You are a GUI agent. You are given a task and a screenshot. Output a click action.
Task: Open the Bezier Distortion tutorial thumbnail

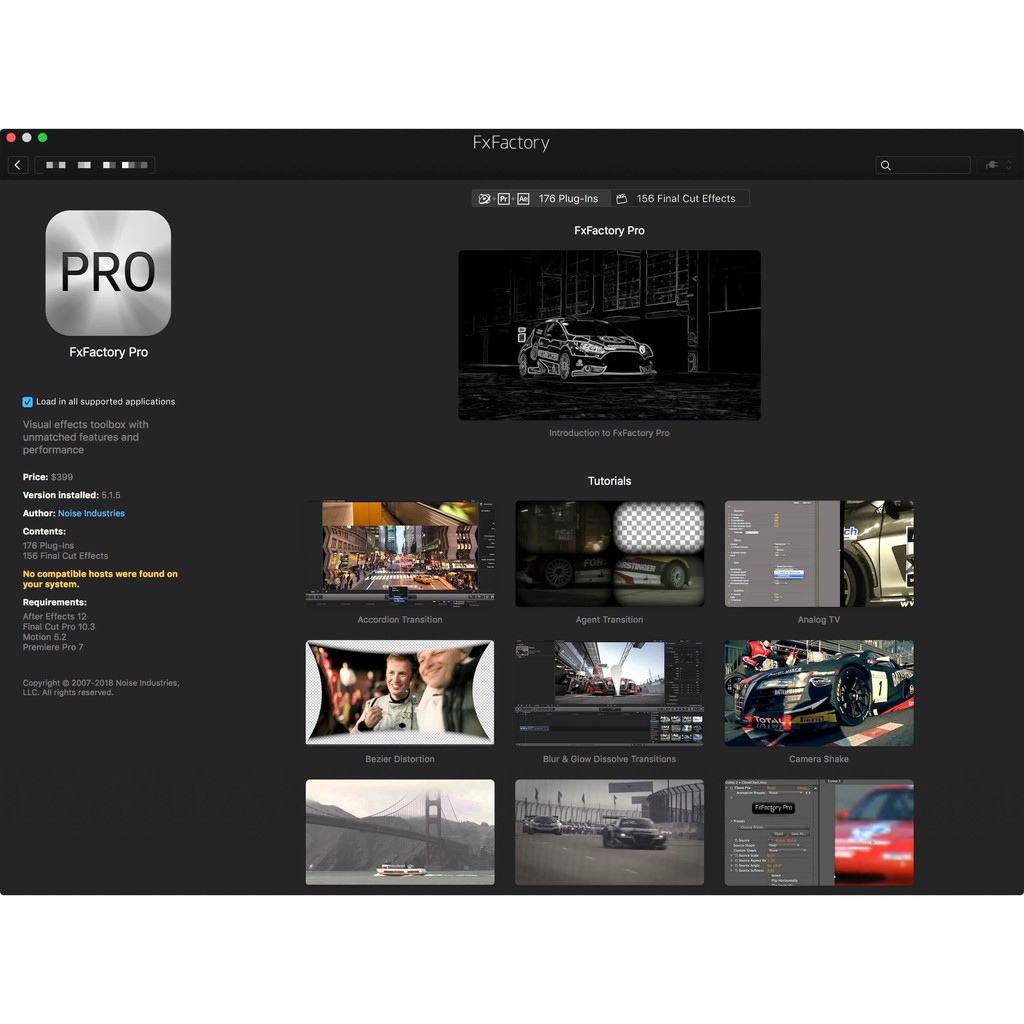click(x=400, y=693)
